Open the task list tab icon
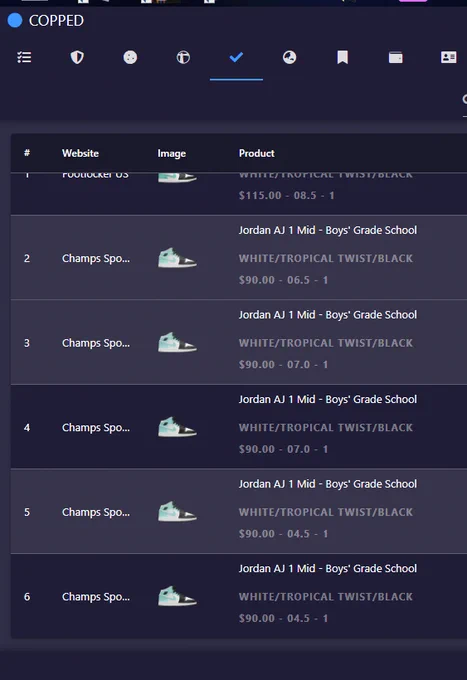Image resolution: width=467 pixels, height=680 pixels. 24,57
